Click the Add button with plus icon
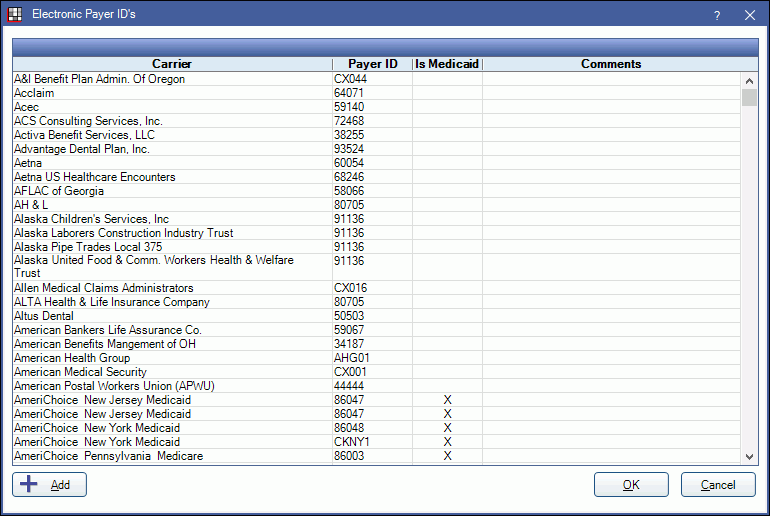770x516 pixels. pyautogui.click(x=50, y=485)
